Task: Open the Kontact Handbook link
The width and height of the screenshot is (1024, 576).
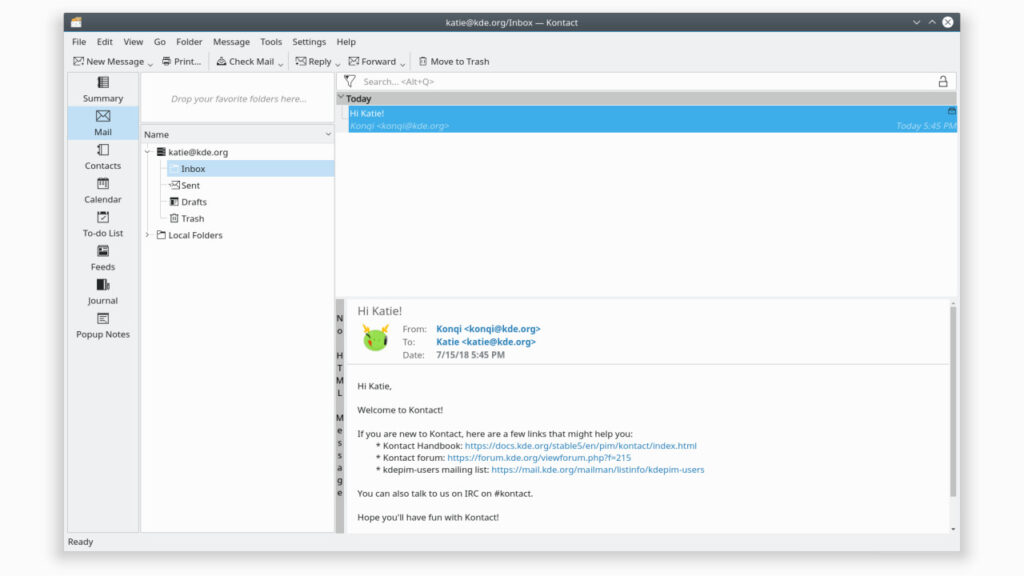Action: pos(580,446)
